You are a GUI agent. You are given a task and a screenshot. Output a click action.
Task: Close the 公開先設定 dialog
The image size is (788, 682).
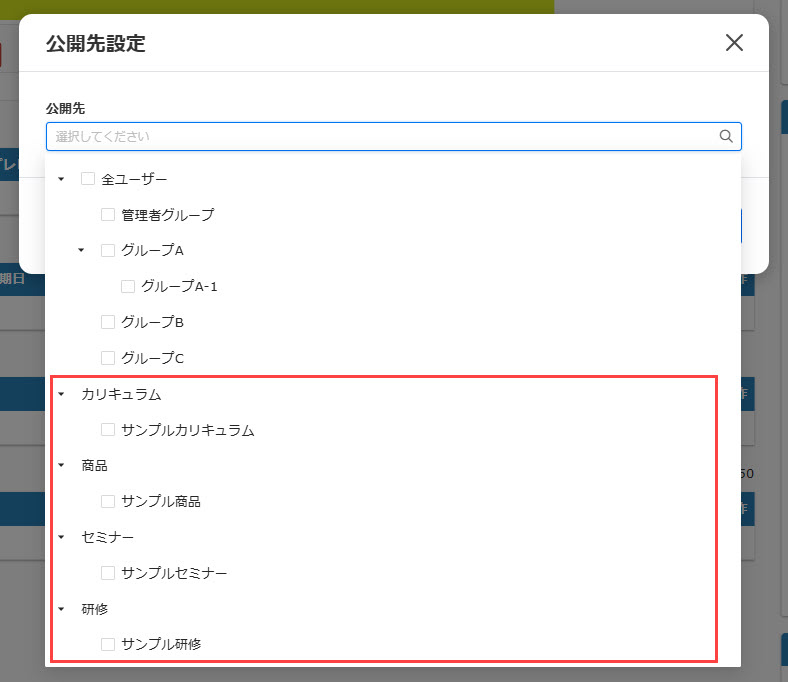pos(734,42)
